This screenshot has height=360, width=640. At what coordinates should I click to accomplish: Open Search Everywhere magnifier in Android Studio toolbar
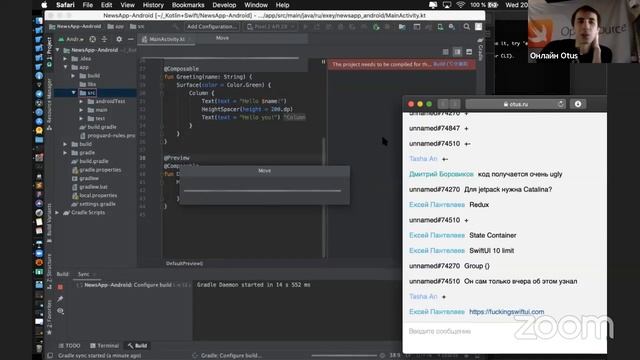pos(467,27)
